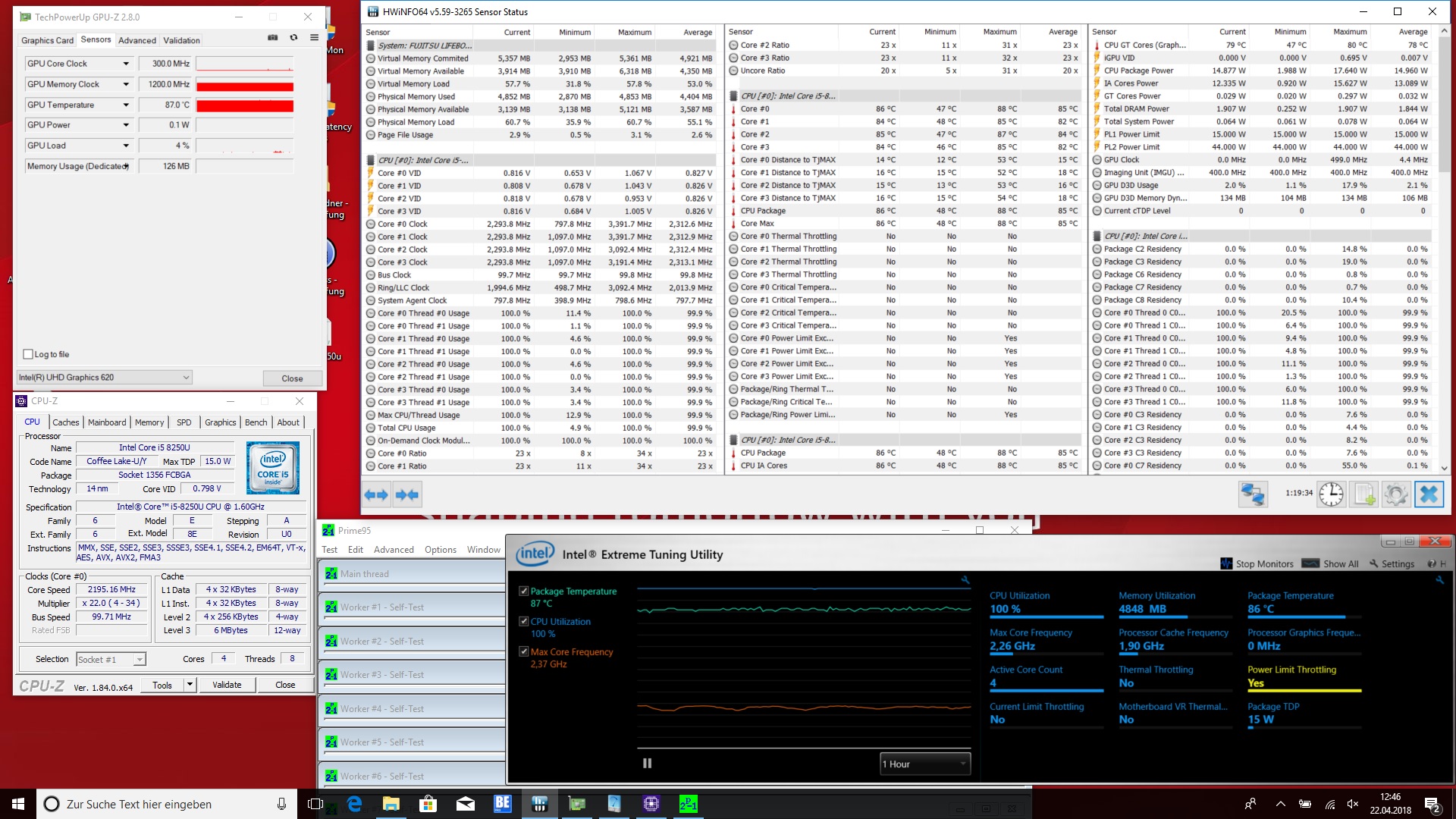Viewport: 1456px width, 819px height.
Task: Enable the Log to file checkbox
Action: [28, 354]
